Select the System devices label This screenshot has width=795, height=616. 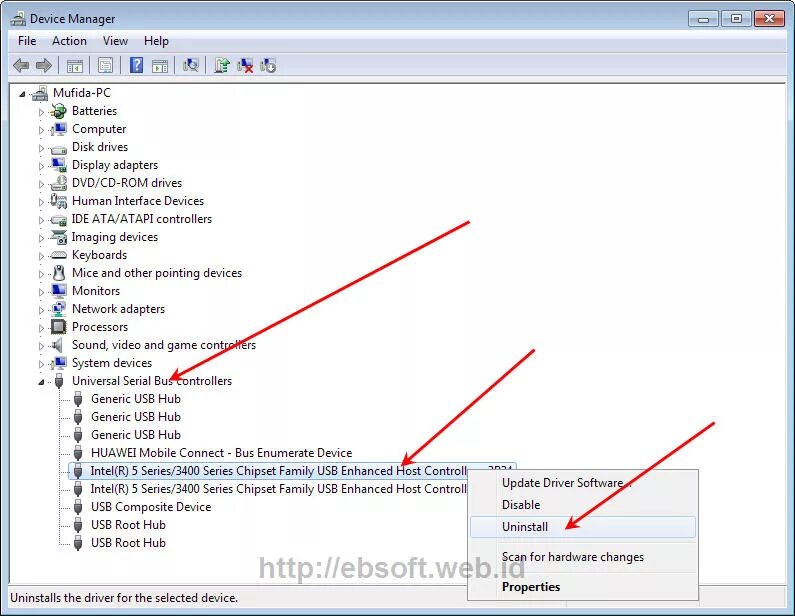[x=112, y=363]
